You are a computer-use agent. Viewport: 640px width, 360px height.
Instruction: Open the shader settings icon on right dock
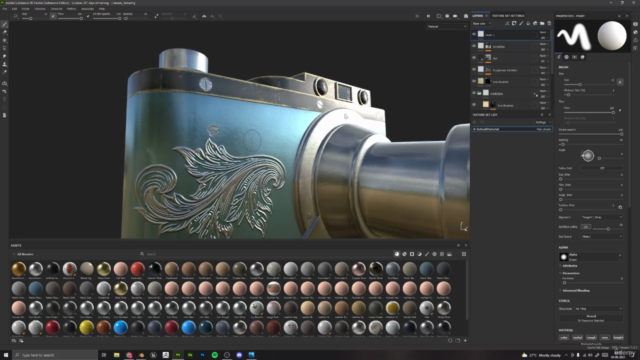(636, 32)
